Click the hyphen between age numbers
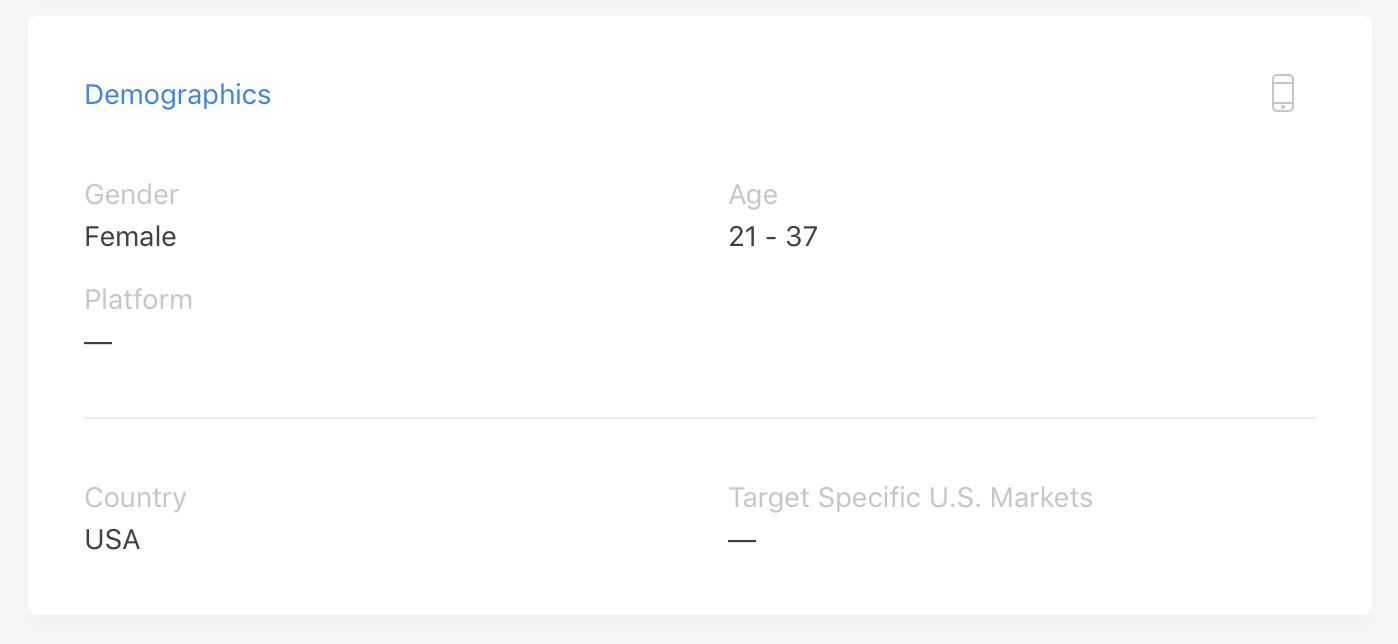 (x=772, y=238)
